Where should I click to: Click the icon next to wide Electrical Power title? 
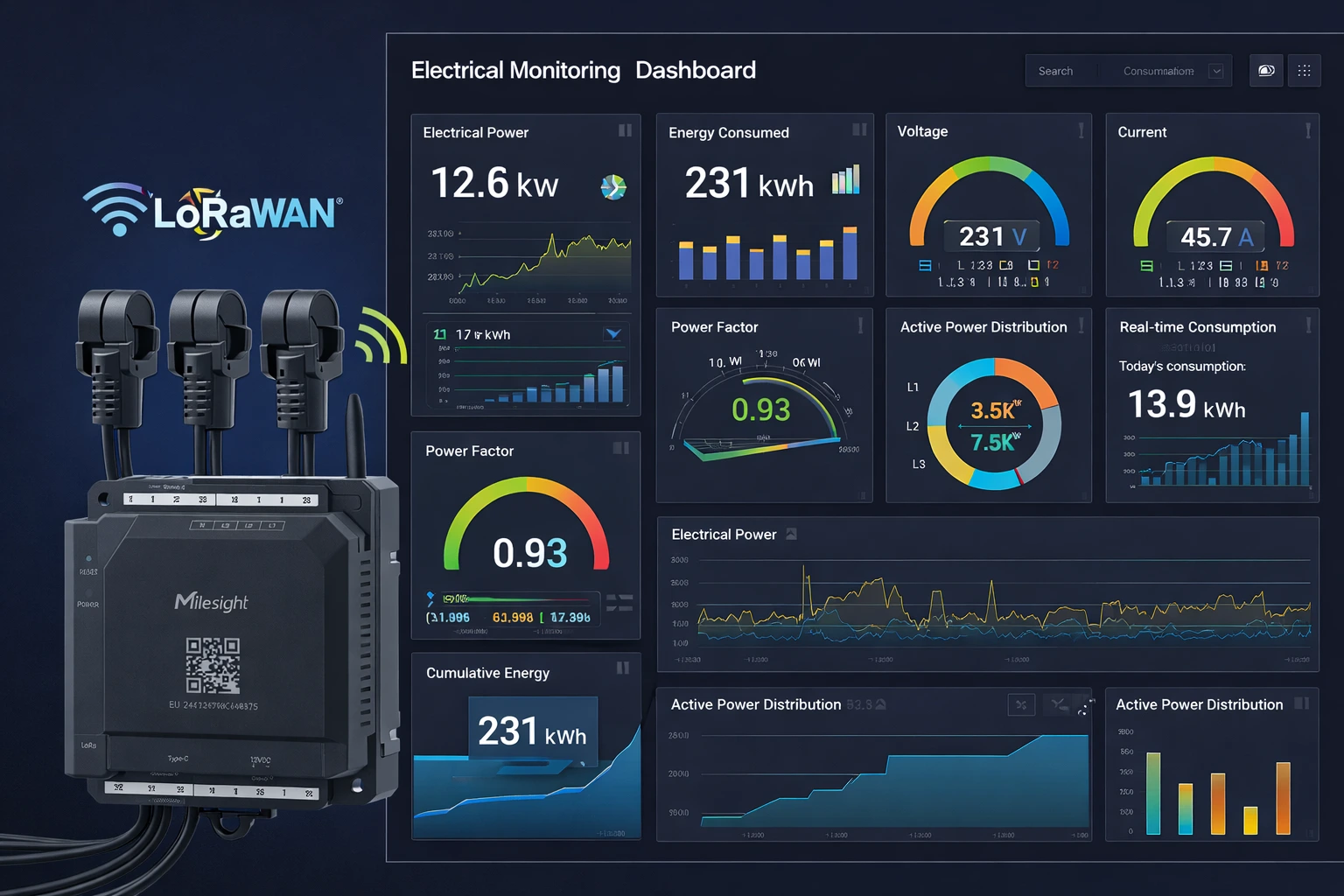[x=791, y=534]
